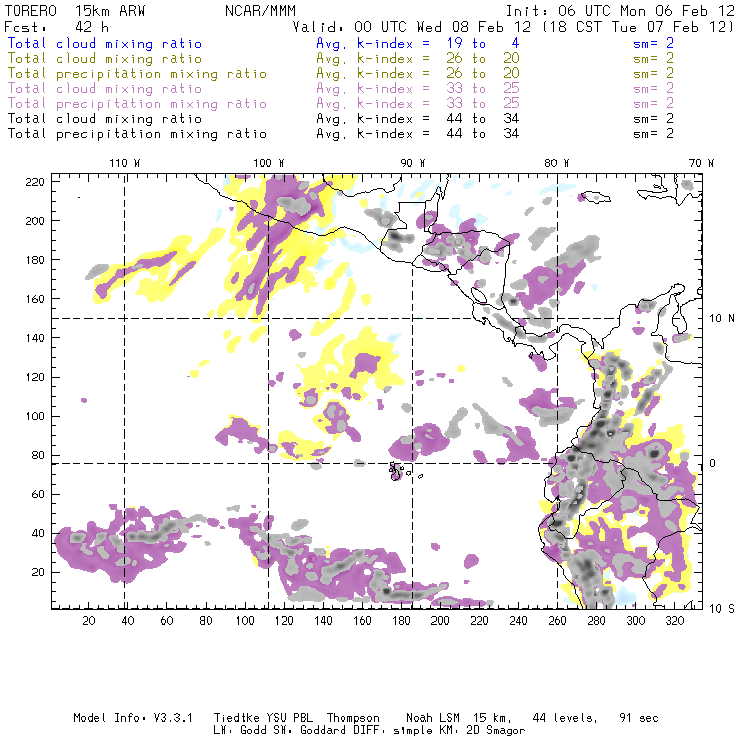Click the "Noah LSM" footer label
The image size is (740, 740).
click(432, 718)
